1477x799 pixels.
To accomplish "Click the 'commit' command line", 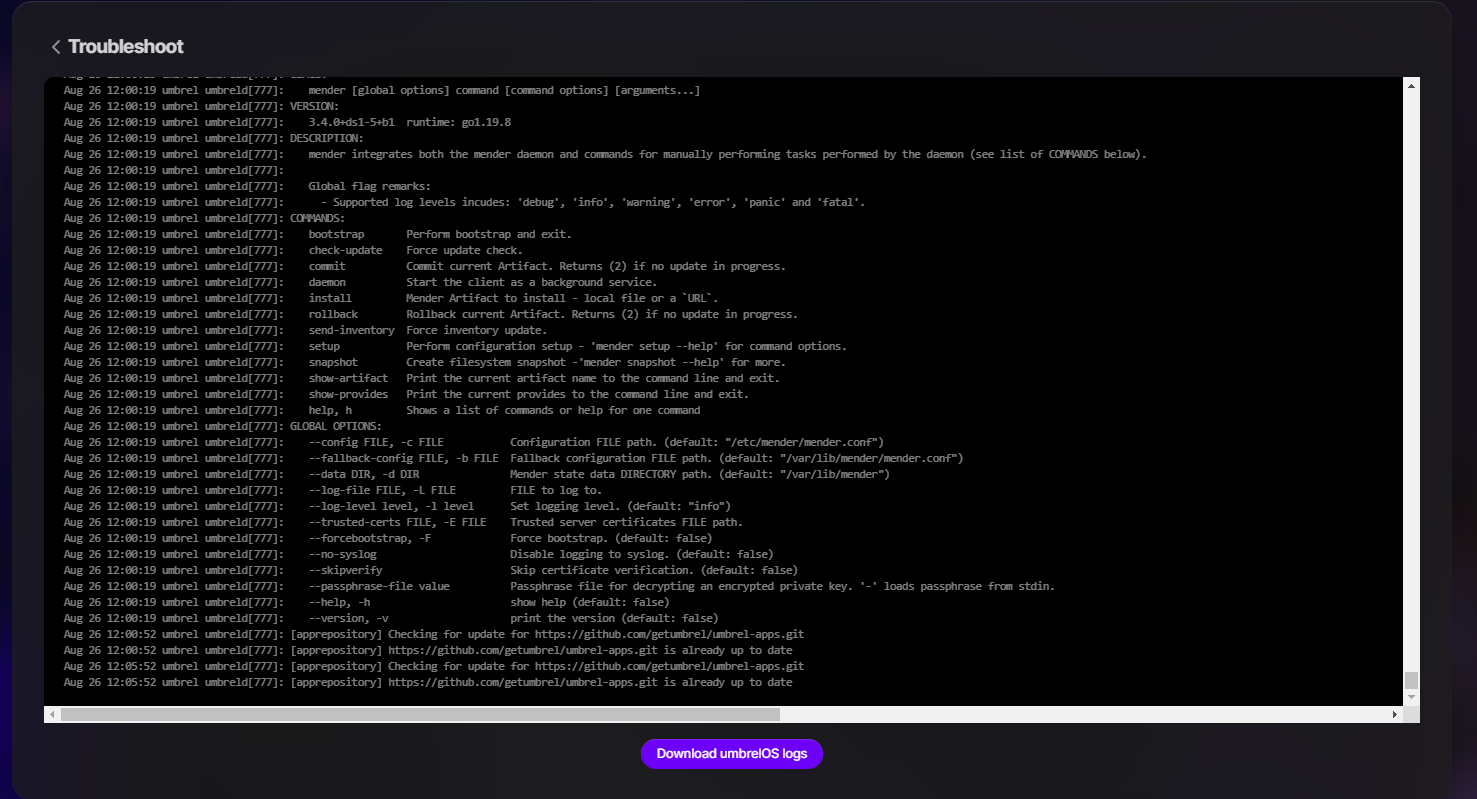I will pyautogui.click(x=424, y=266).
